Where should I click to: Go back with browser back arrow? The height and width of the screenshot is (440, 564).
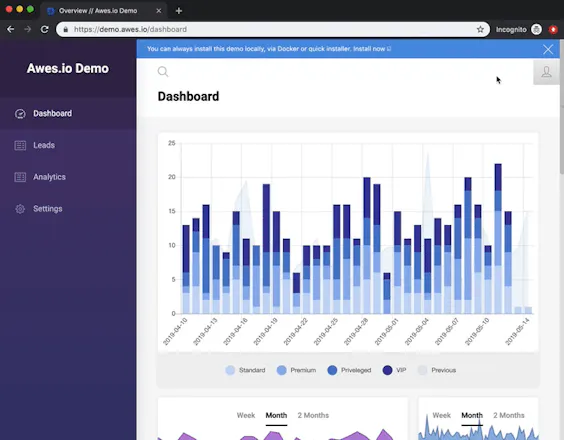pyautogui.click(x=11, y=30)
